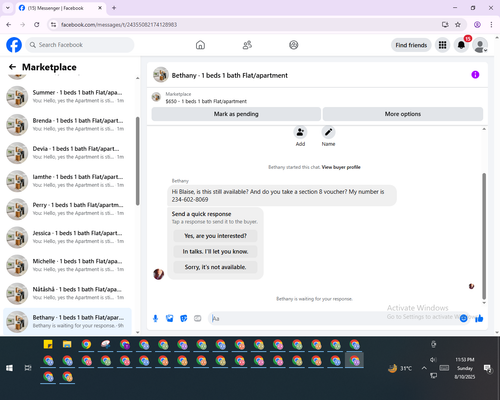Open the Groups icon in top navigation
Screen dimensions: 500x400
click(x=294, y=45)
